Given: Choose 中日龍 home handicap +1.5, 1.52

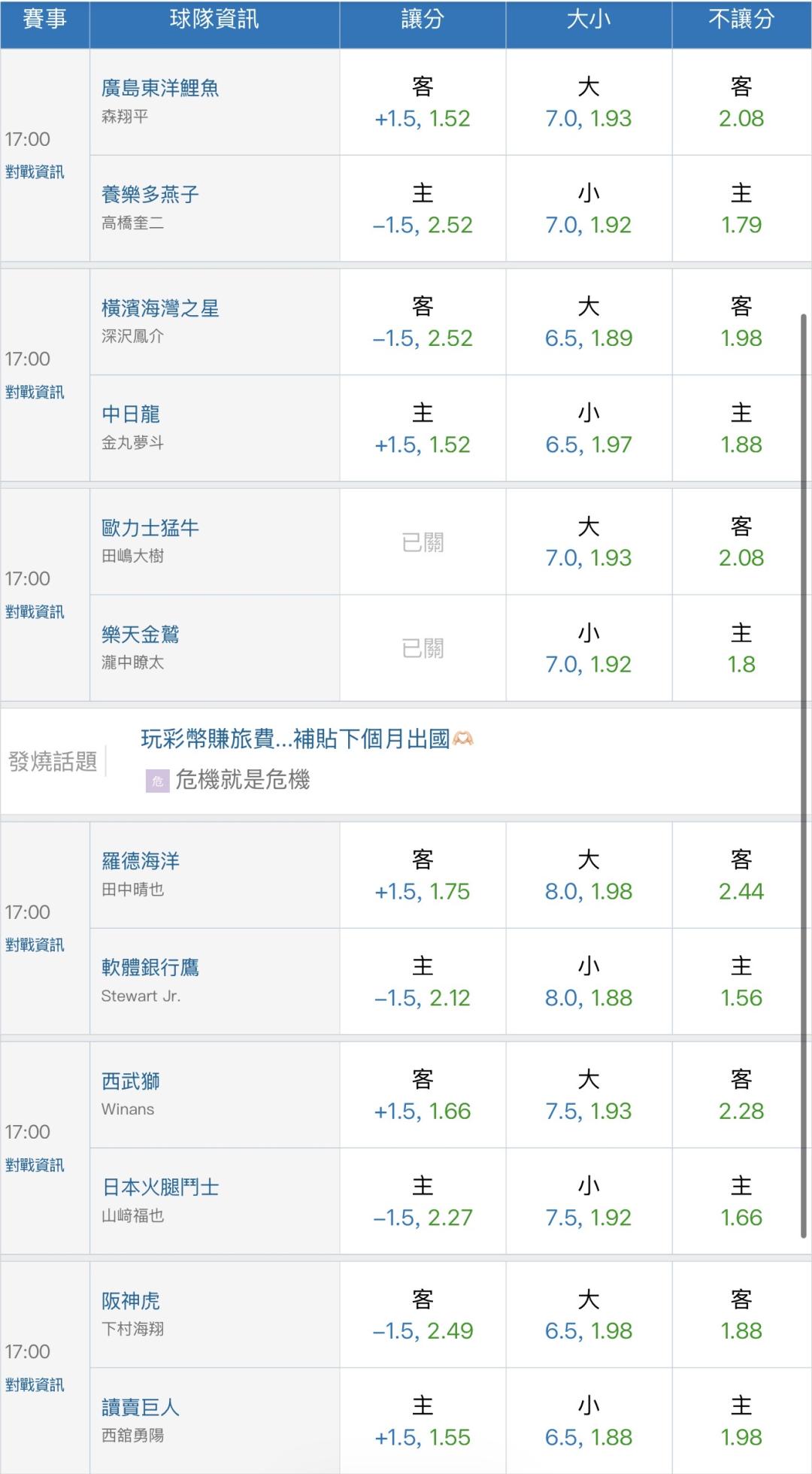Looking at the screenshot, I should pos(423,429).
